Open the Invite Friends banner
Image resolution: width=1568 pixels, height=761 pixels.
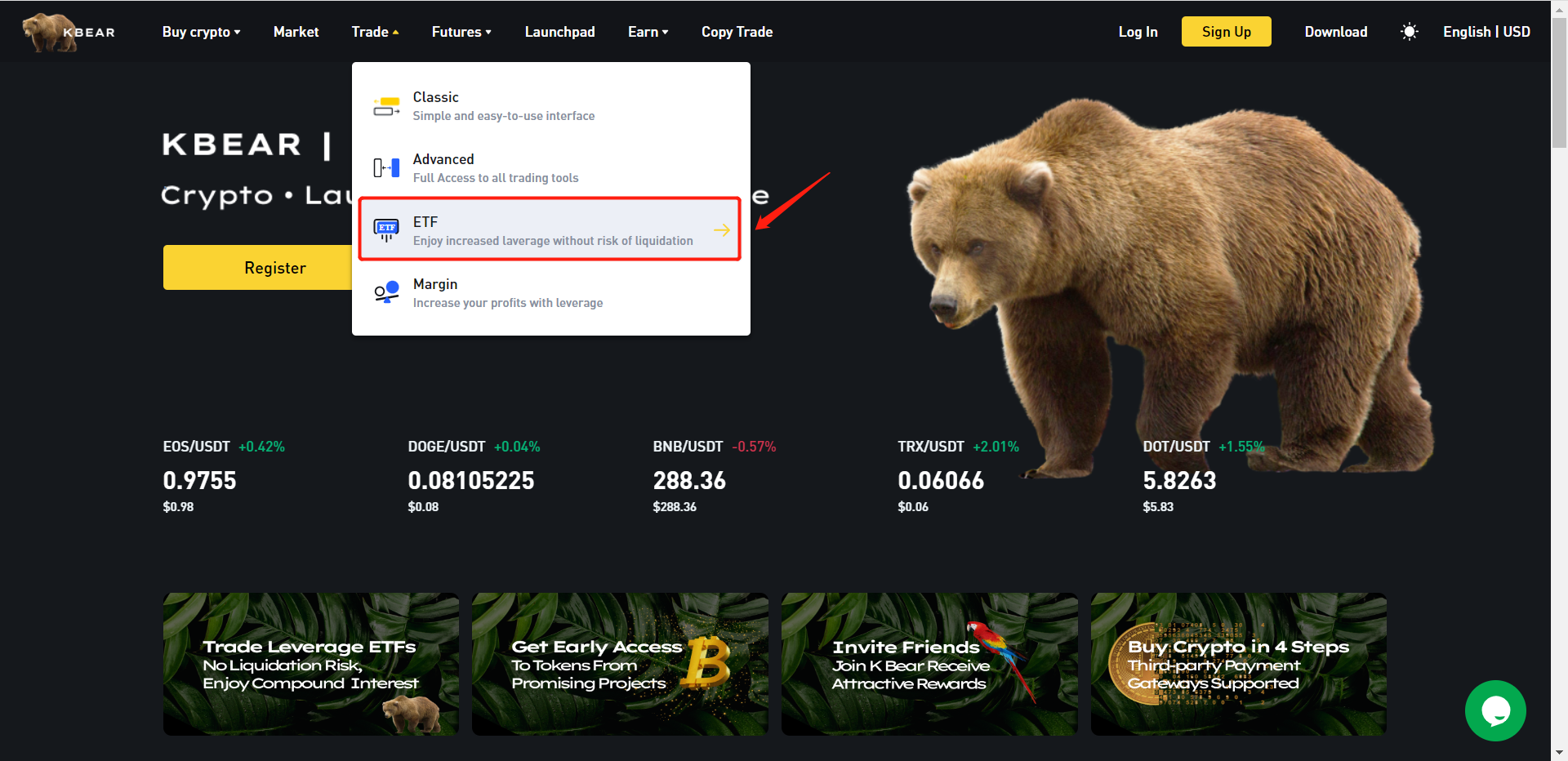(x=929, y=664)
